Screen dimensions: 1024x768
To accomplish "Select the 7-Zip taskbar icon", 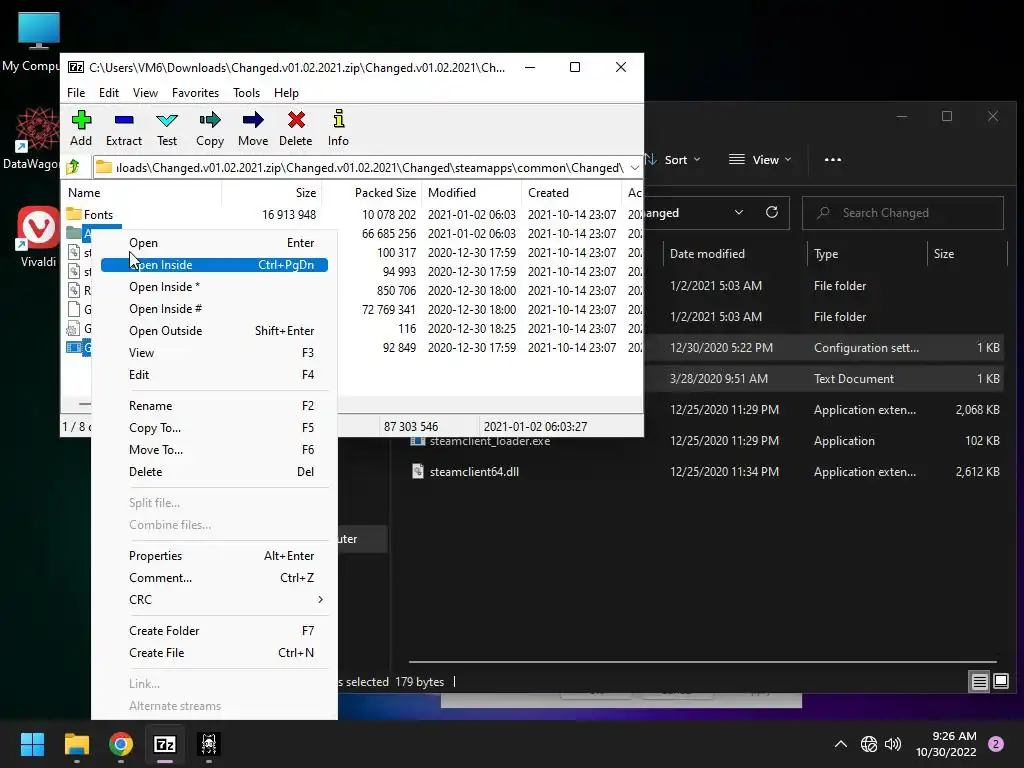I will [165, 744].
